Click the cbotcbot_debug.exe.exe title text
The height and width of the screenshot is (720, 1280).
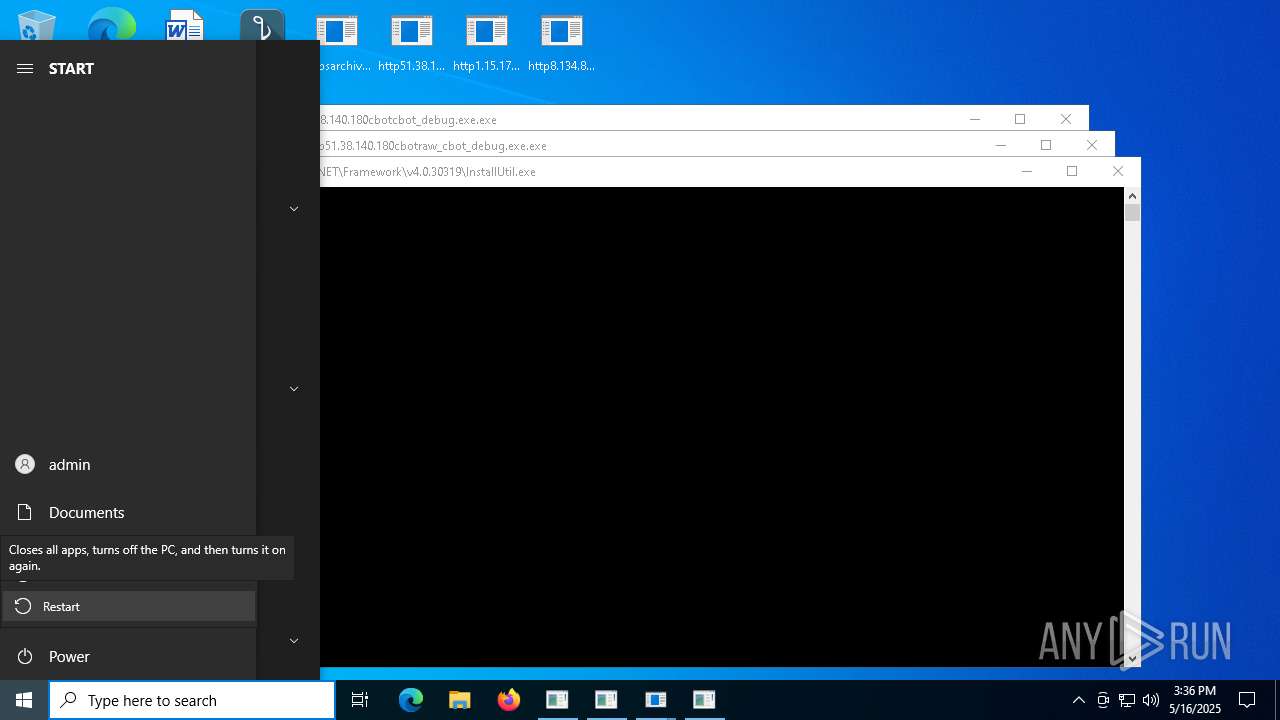pyautogui.click(x=408, y=120)
